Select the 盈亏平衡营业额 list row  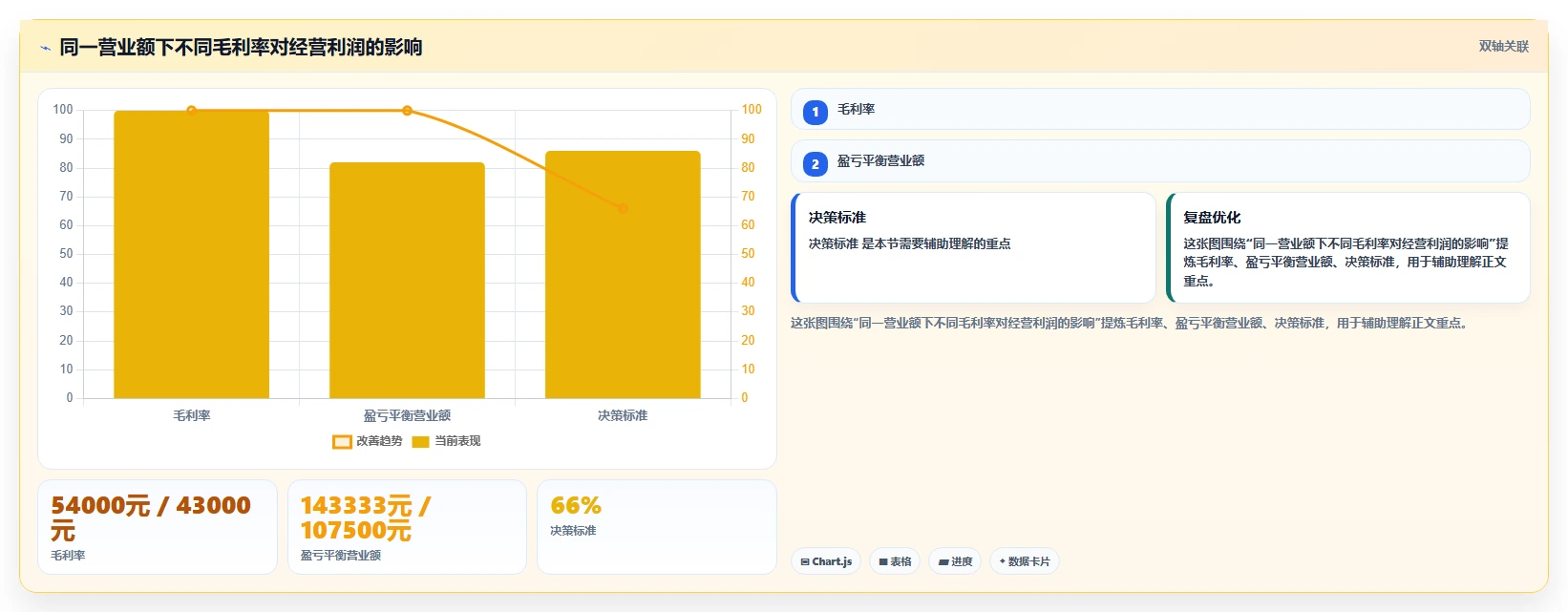point(1160,160)
